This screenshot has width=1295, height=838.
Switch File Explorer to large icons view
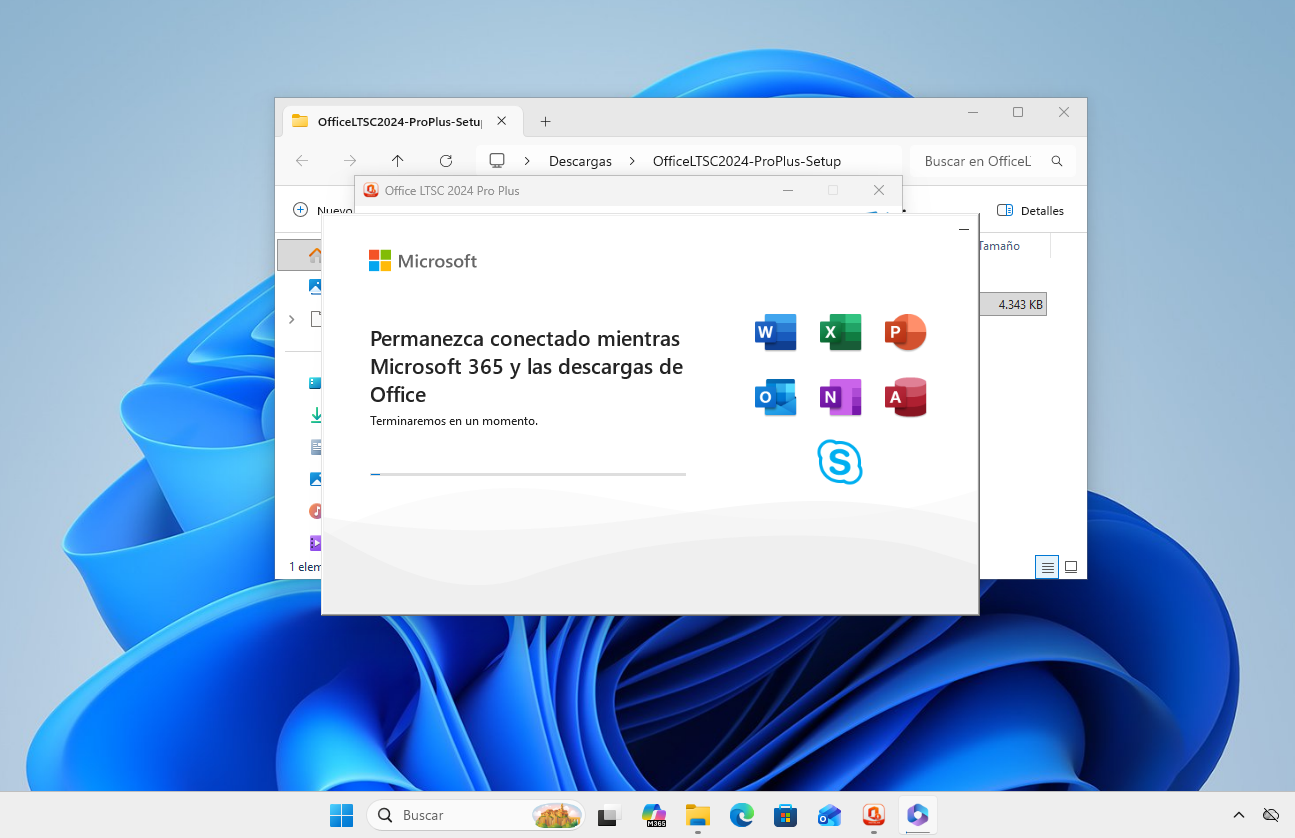click(x=1071, y=567)
